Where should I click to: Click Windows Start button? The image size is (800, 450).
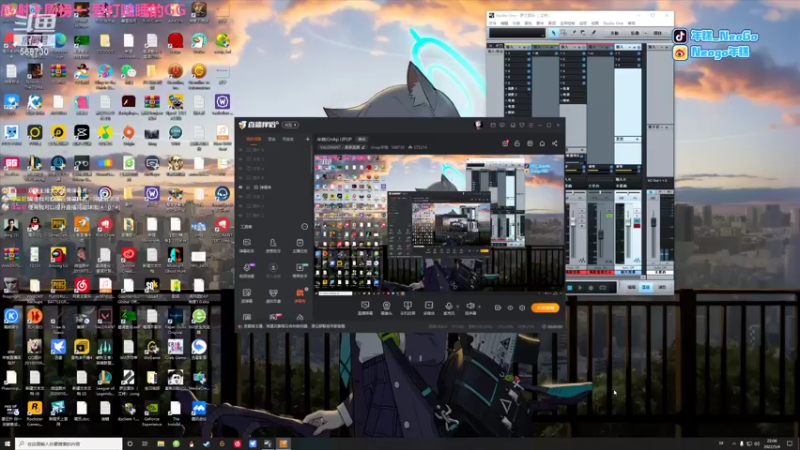pyautogui.click(x=7, y=444)
